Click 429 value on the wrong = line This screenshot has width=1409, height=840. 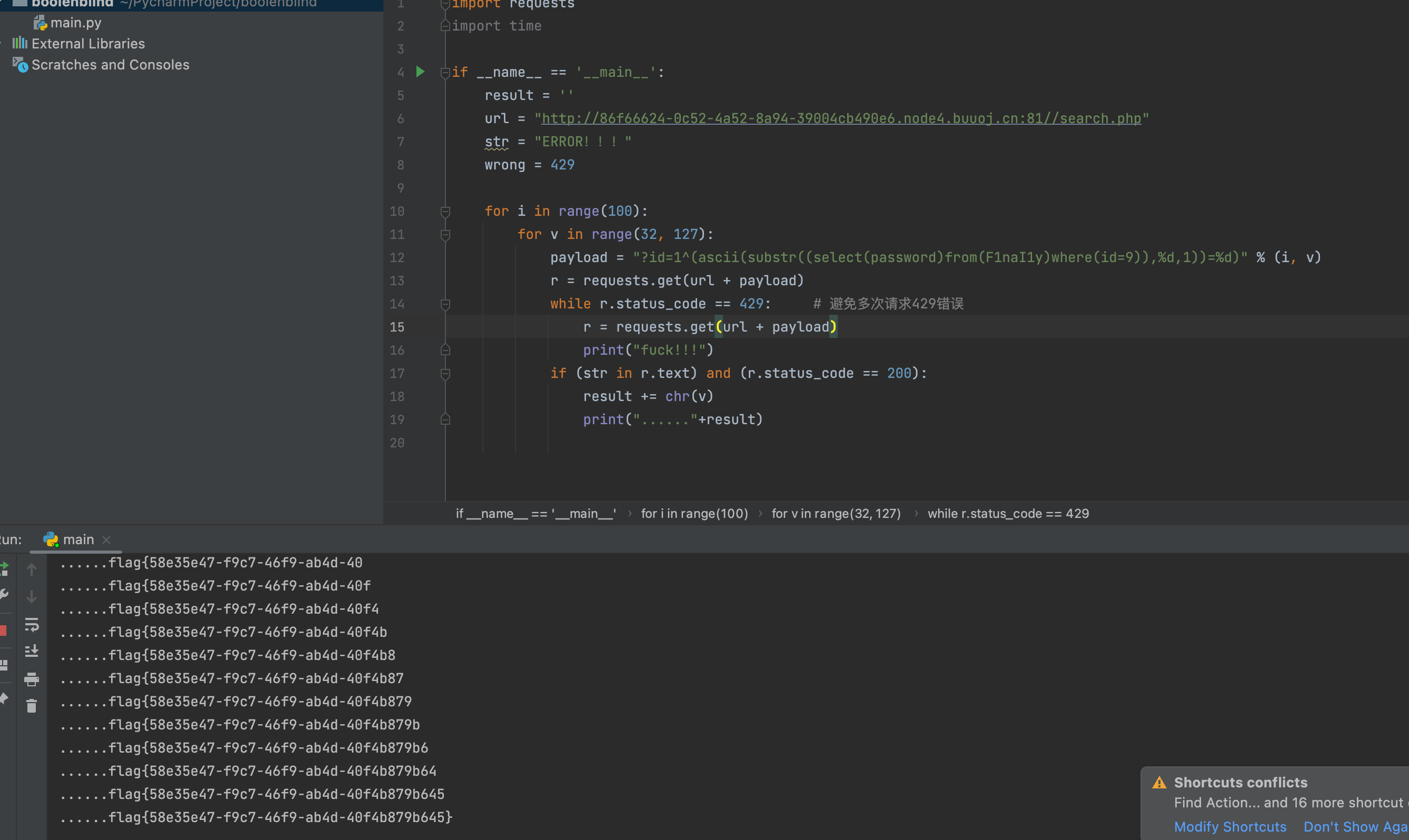[562, 165]
